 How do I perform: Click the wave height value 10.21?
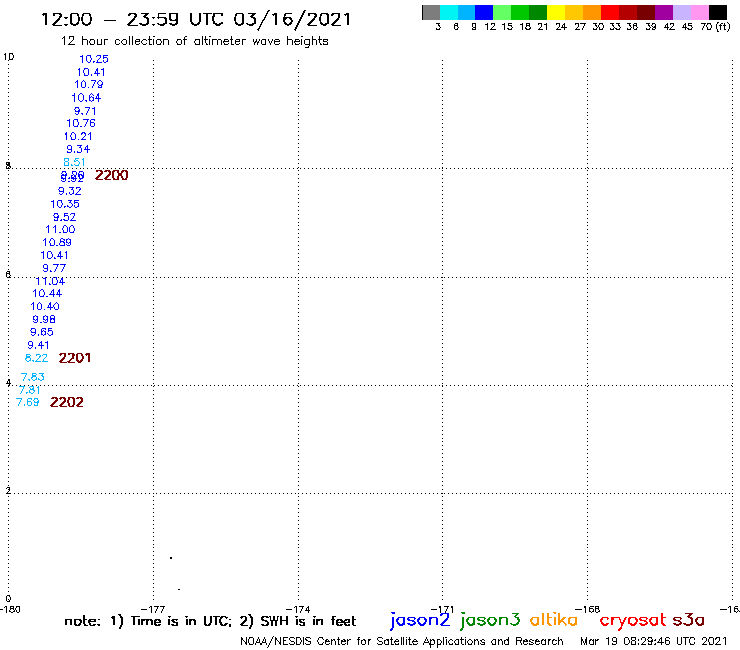coord(78,136)
